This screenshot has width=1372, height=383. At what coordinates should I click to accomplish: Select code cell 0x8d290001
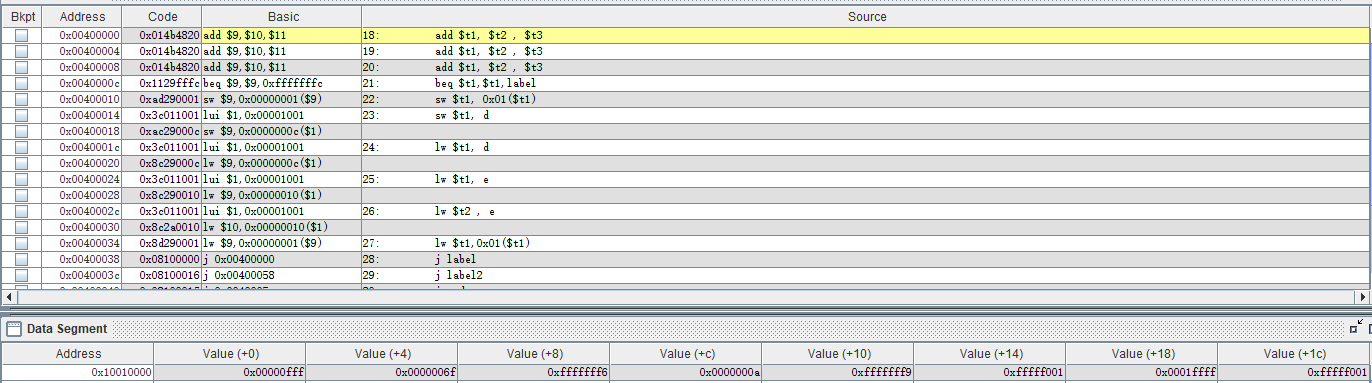point(162,243)
